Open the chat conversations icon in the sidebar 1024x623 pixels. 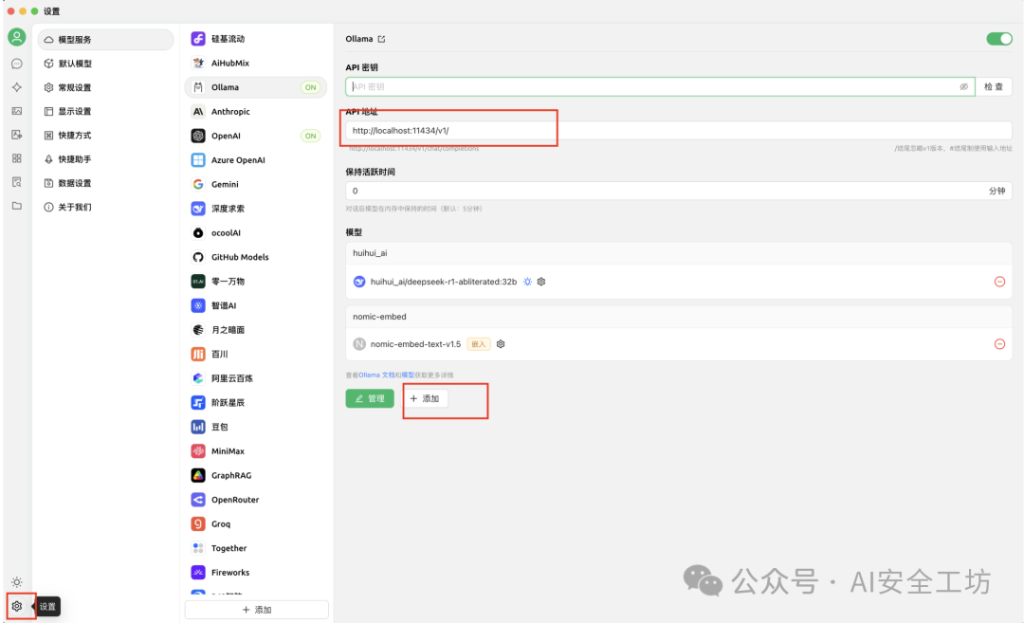click(16, 62)
